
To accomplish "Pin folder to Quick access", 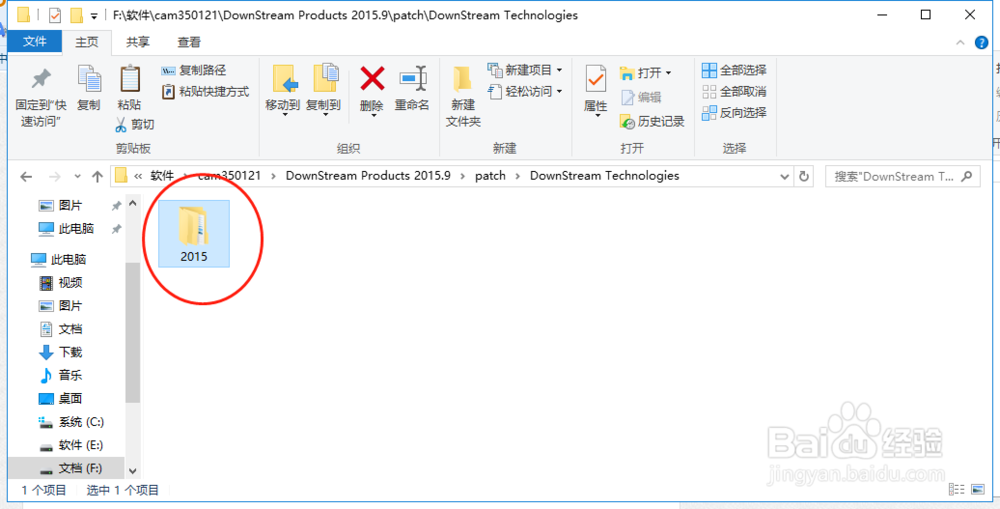I will click(x=41, y=97).
